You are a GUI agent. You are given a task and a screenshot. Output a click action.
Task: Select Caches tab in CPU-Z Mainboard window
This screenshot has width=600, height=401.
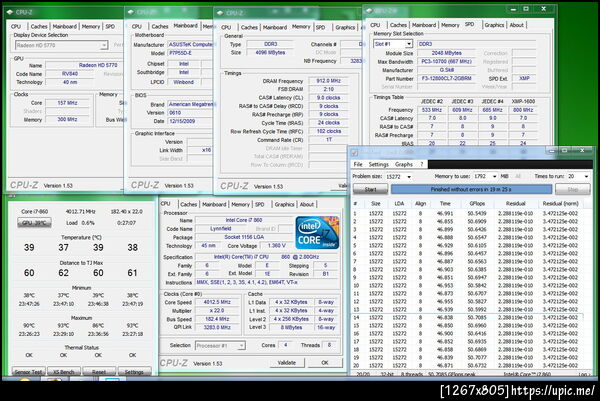click(160, 26)
